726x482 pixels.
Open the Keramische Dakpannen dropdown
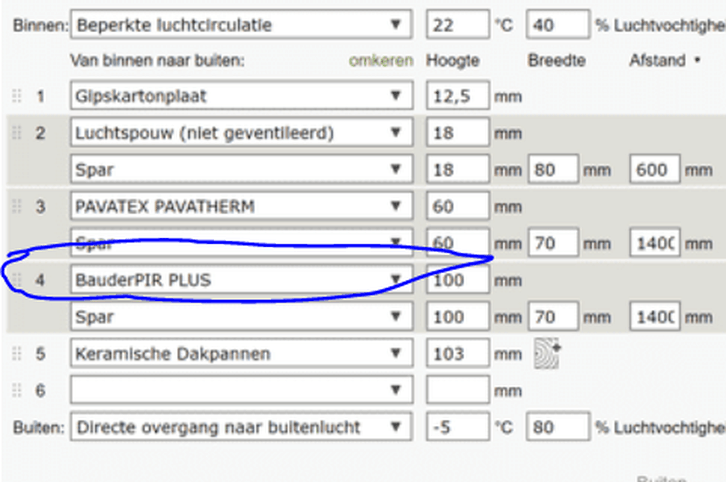(241, 354)
